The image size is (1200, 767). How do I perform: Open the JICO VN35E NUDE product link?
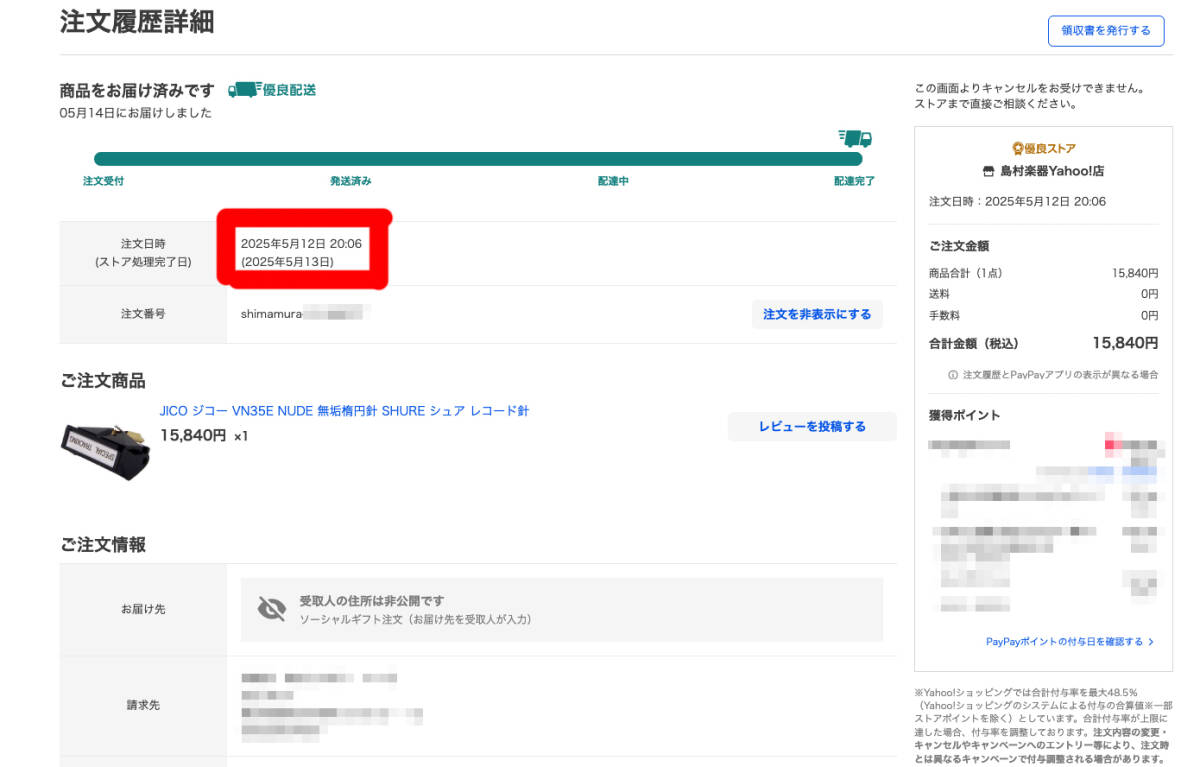(x=344, y=411)
